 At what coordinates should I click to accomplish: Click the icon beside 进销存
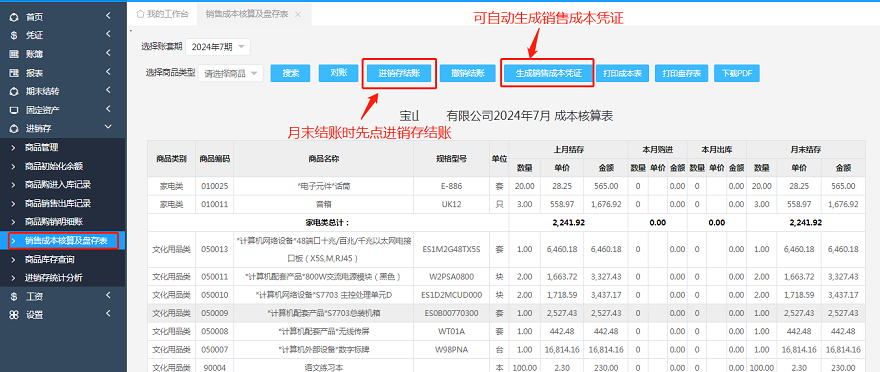click(x=14, y=128)
